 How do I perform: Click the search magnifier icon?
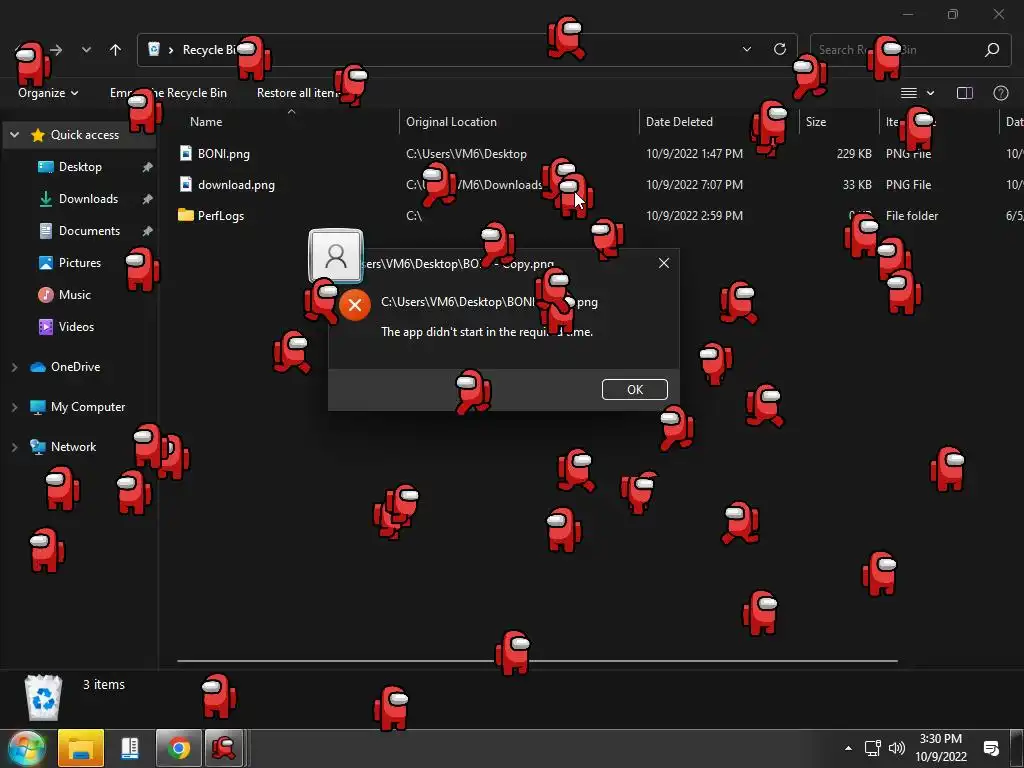click(x=992, y=50)
